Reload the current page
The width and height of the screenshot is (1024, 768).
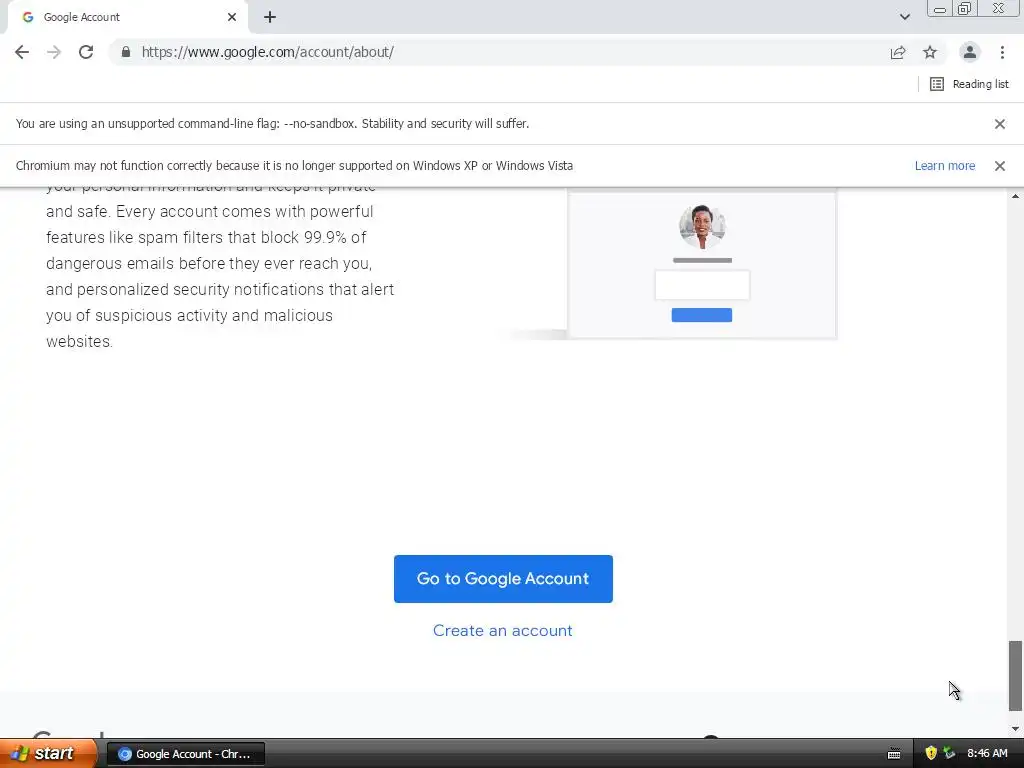click(86, 52)
